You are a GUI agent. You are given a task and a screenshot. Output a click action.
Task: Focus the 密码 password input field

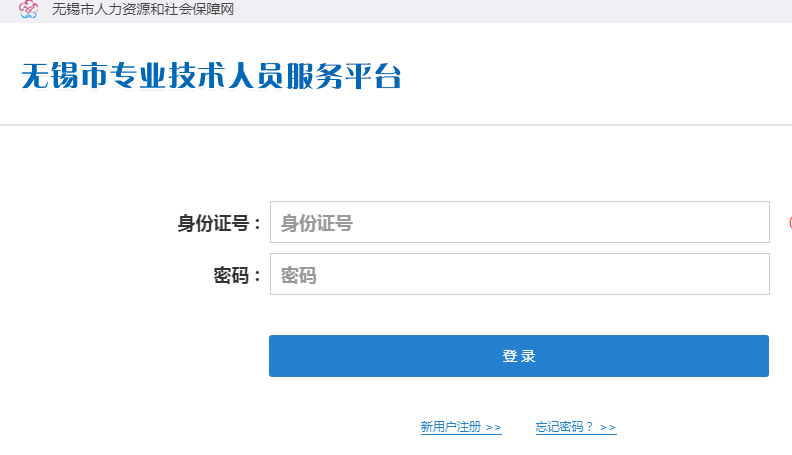click(x=520, y=274)
